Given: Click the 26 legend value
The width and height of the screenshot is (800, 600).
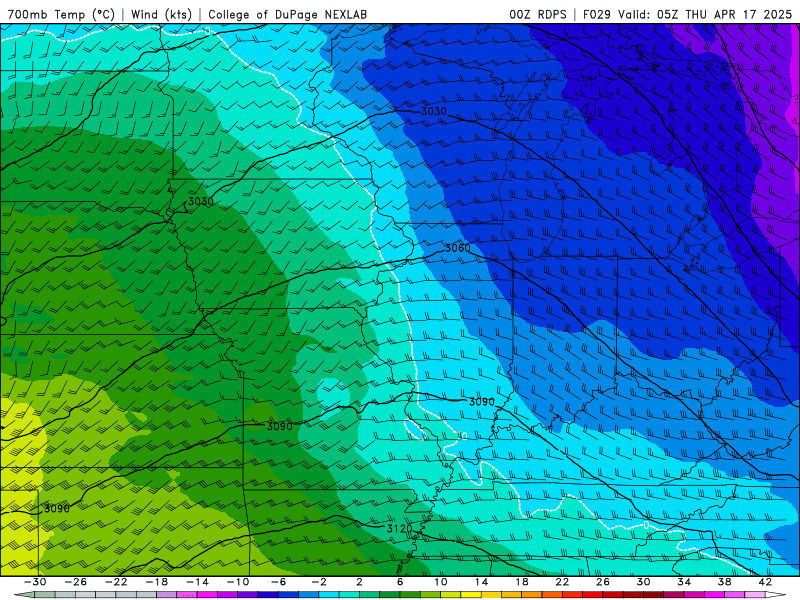Looking at the screenshot, I should click(603, 582).
